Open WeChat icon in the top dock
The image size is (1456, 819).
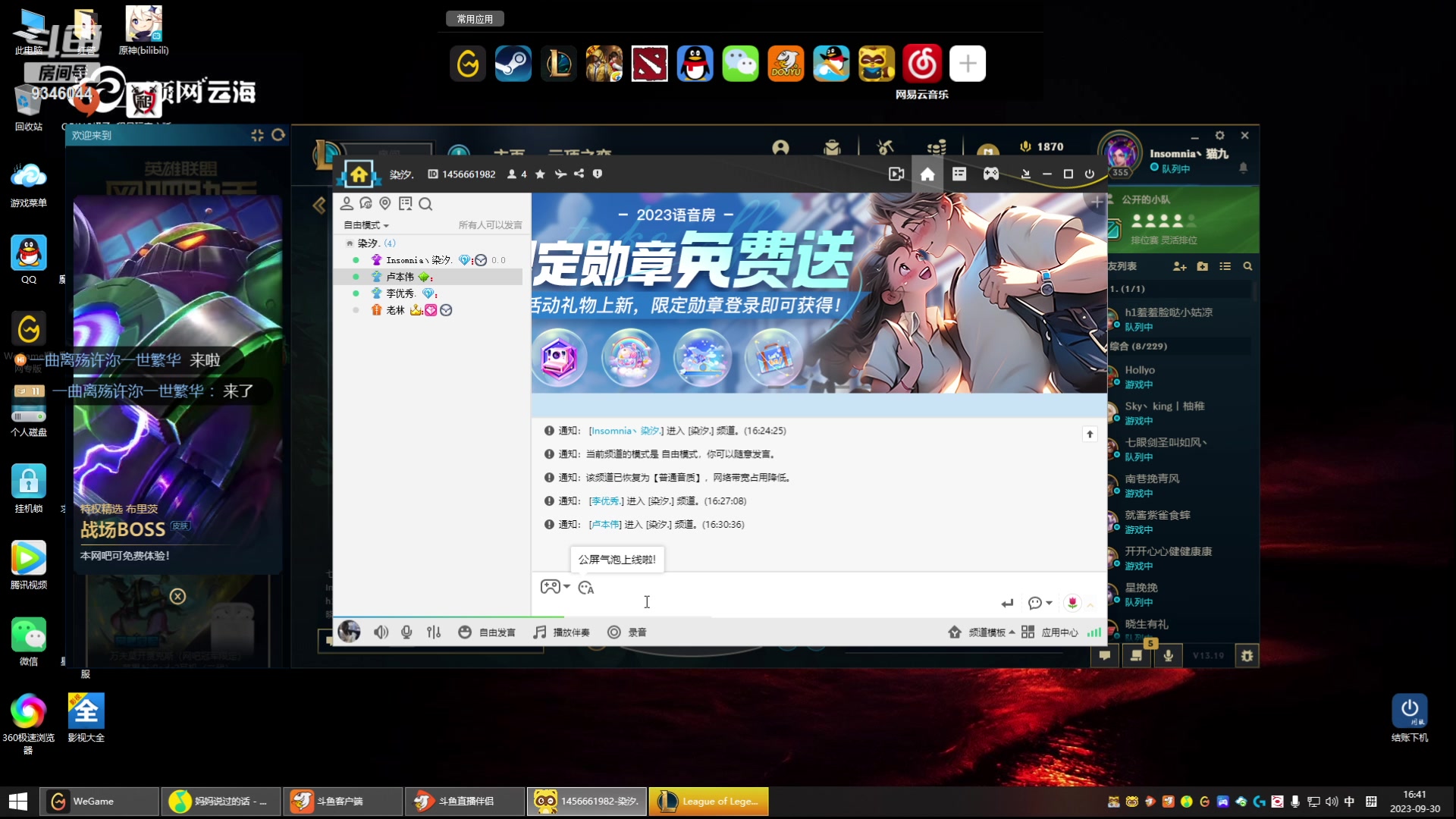(741, 64)
